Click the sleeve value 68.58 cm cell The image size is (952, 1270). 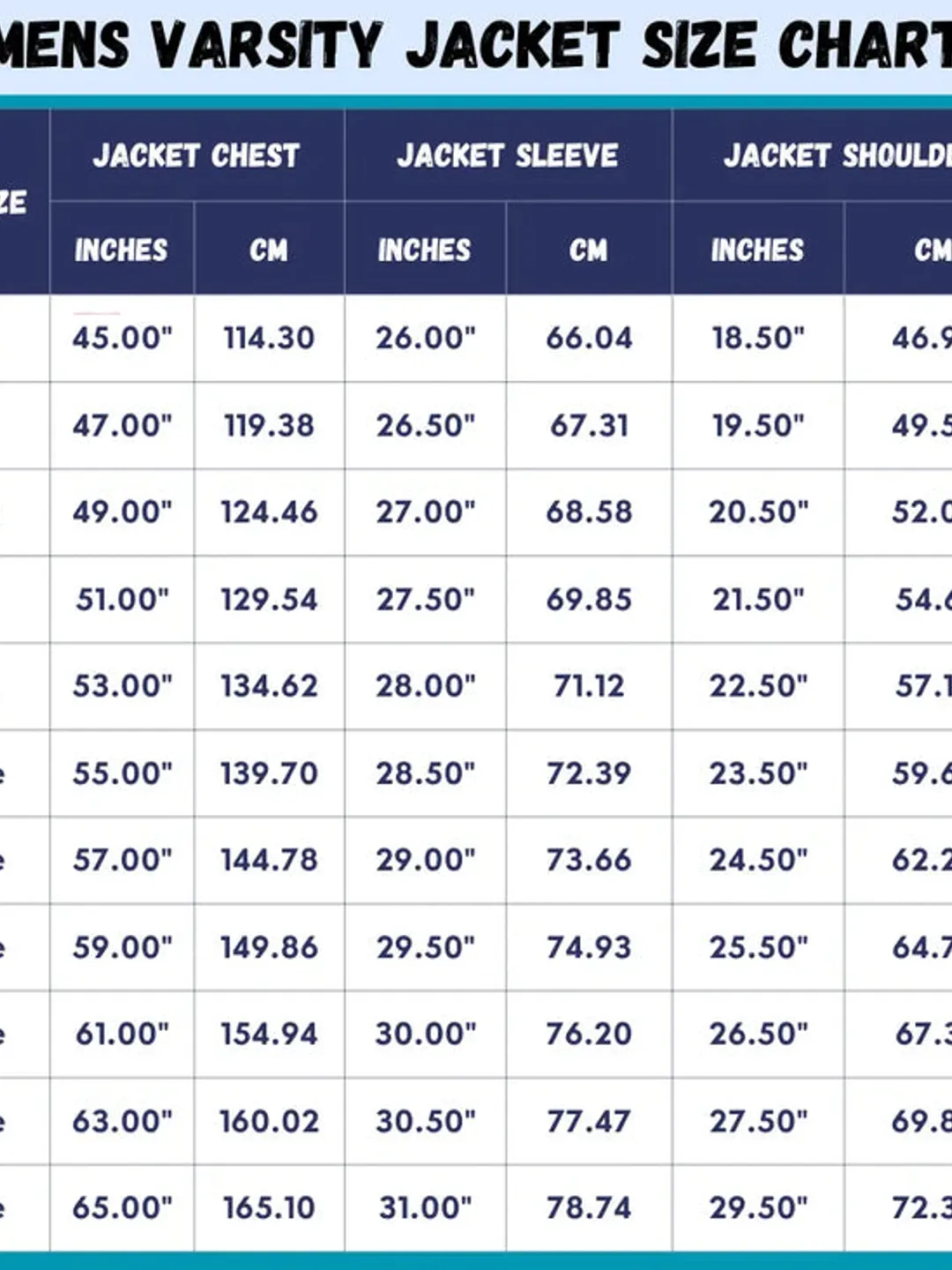(589, 512)
